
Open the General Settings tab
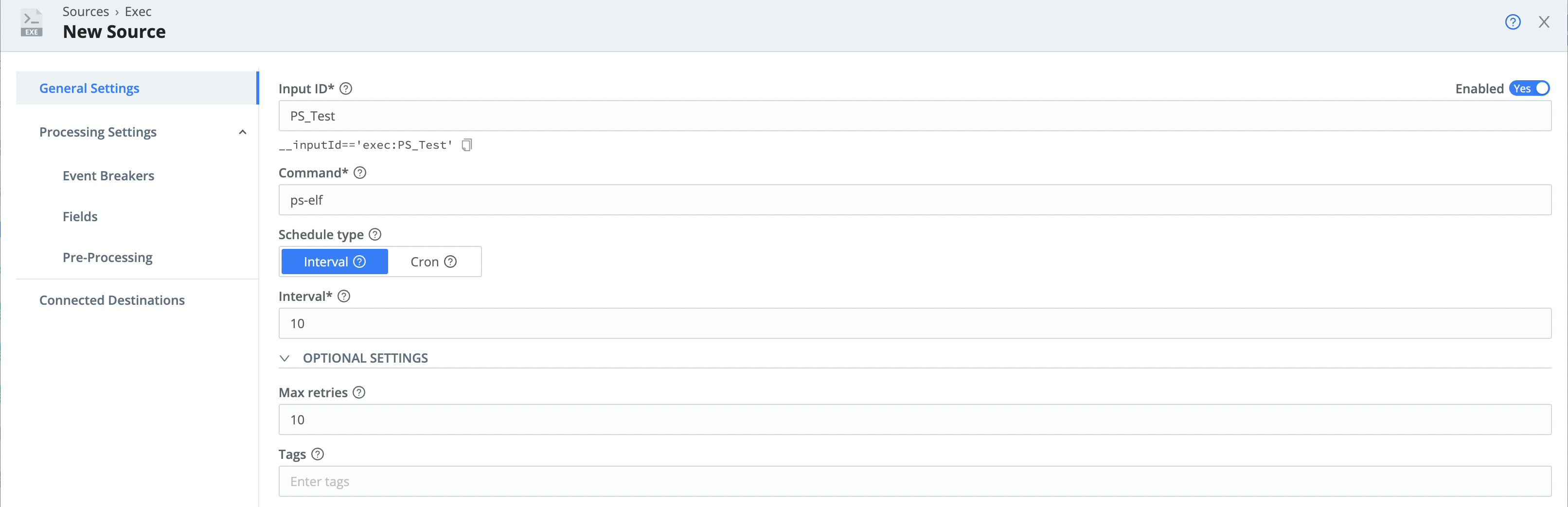coord(89,87)
